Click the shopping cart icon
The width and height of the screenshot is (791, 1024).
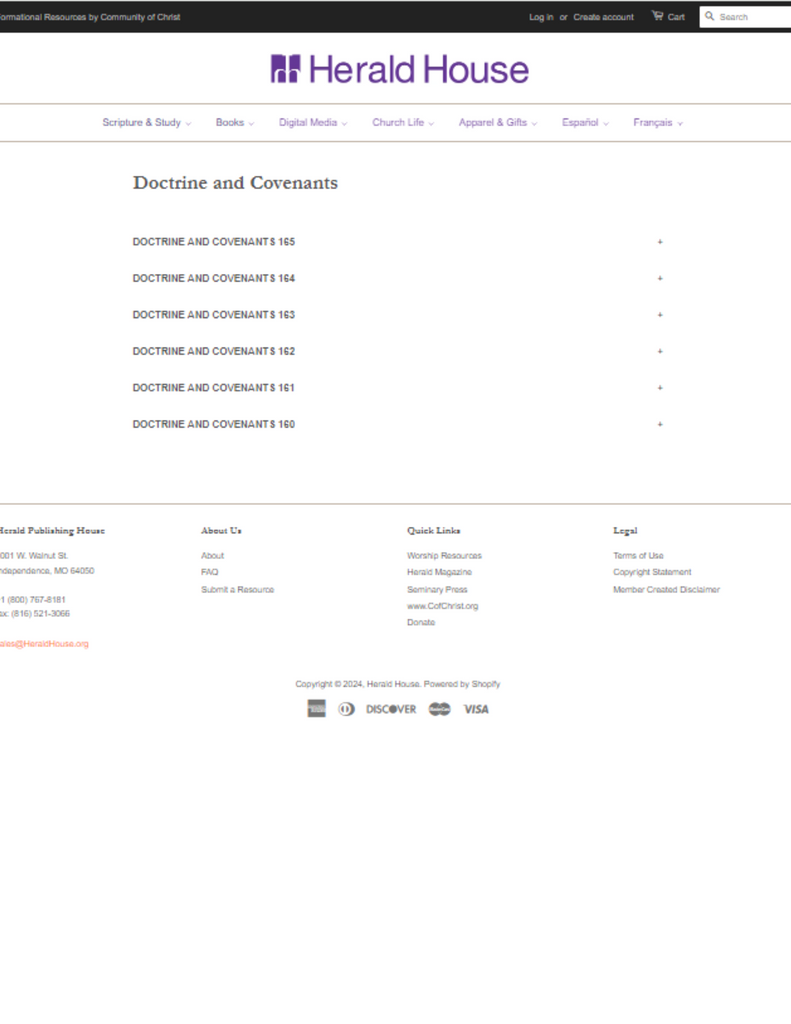[x=657, y=16]
